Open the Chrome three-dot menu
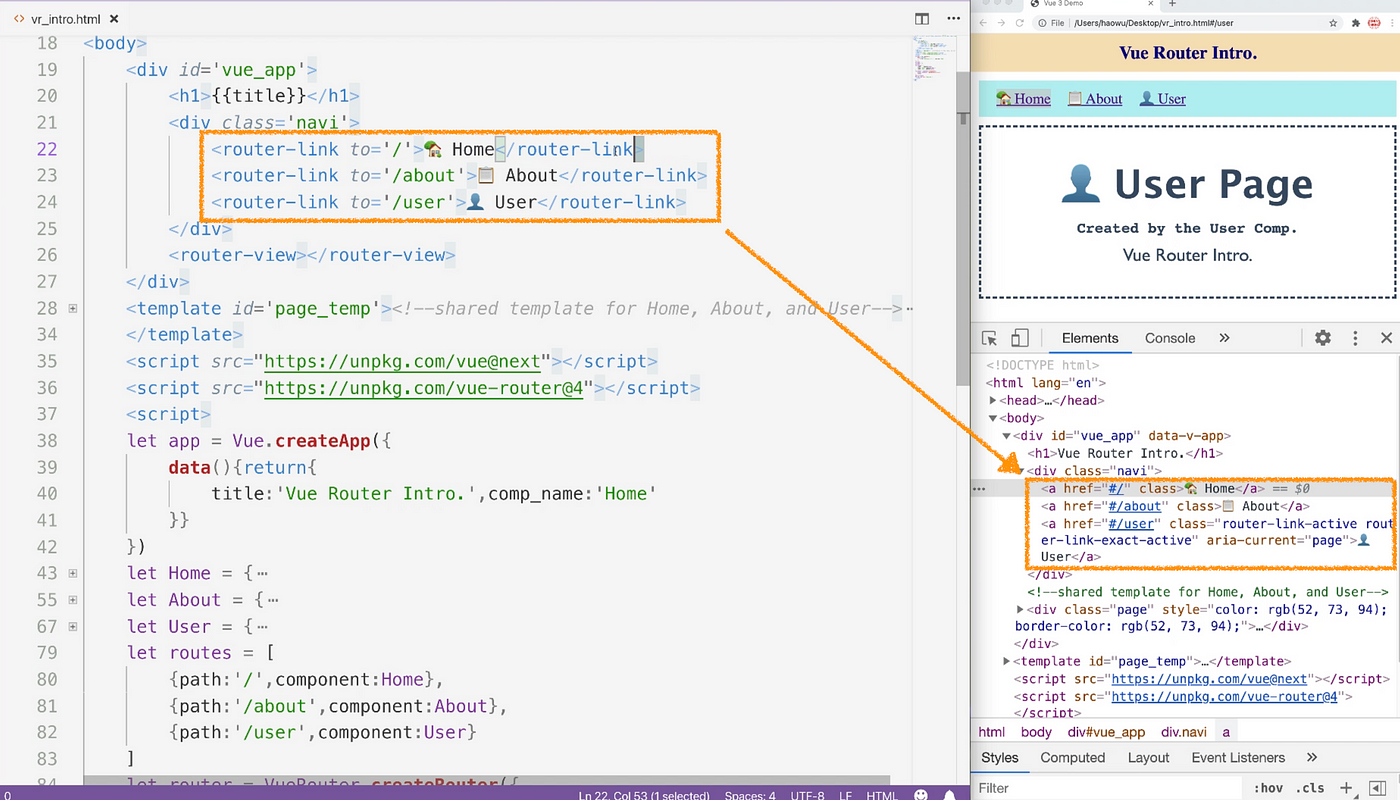This screenshot has width=1400, height=800. 1394,23
